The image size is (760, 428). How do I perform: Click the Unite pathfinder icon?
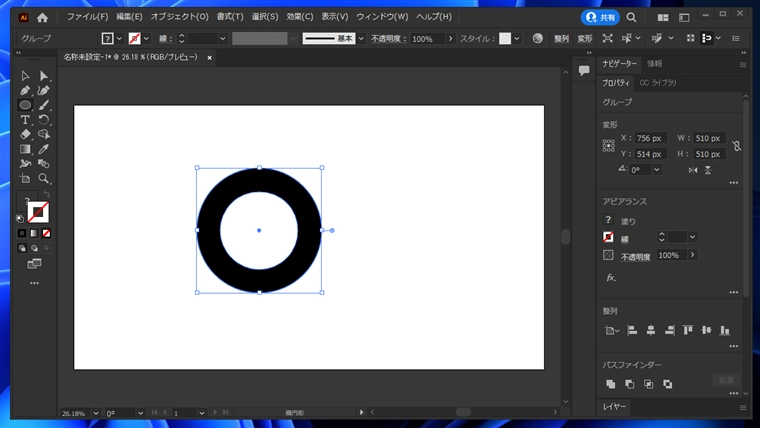pos(611,384)
